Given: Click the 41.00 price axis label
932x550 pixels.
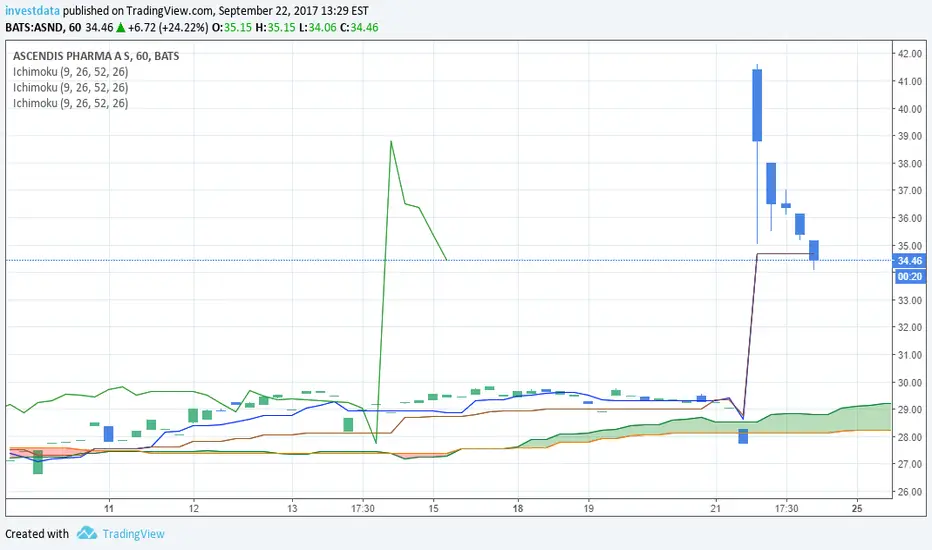Looking at the screenshot, I should [x=909, y=81].
